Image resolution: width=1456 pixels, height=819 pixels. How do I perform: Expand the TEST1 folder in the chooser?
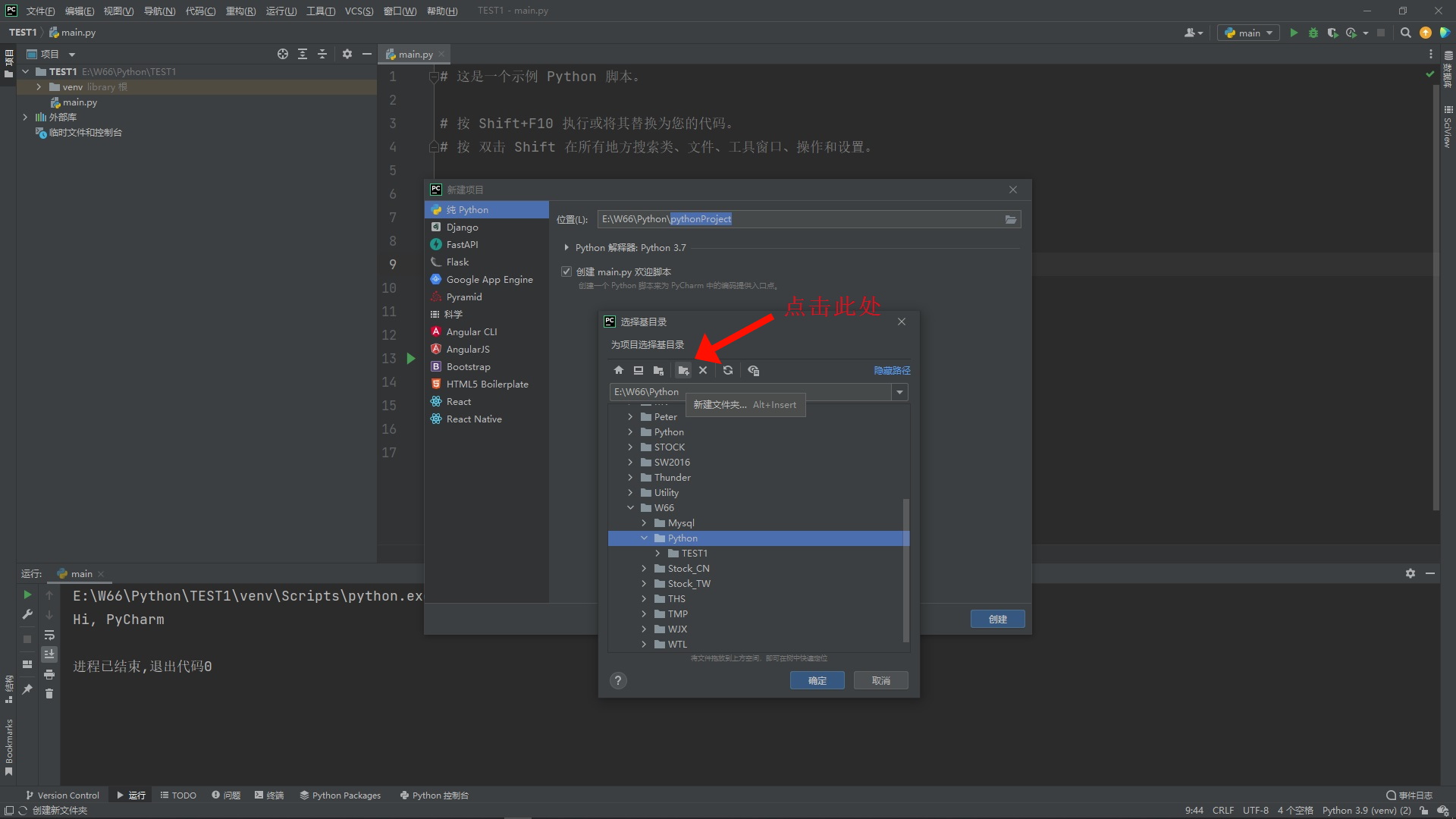657,553
